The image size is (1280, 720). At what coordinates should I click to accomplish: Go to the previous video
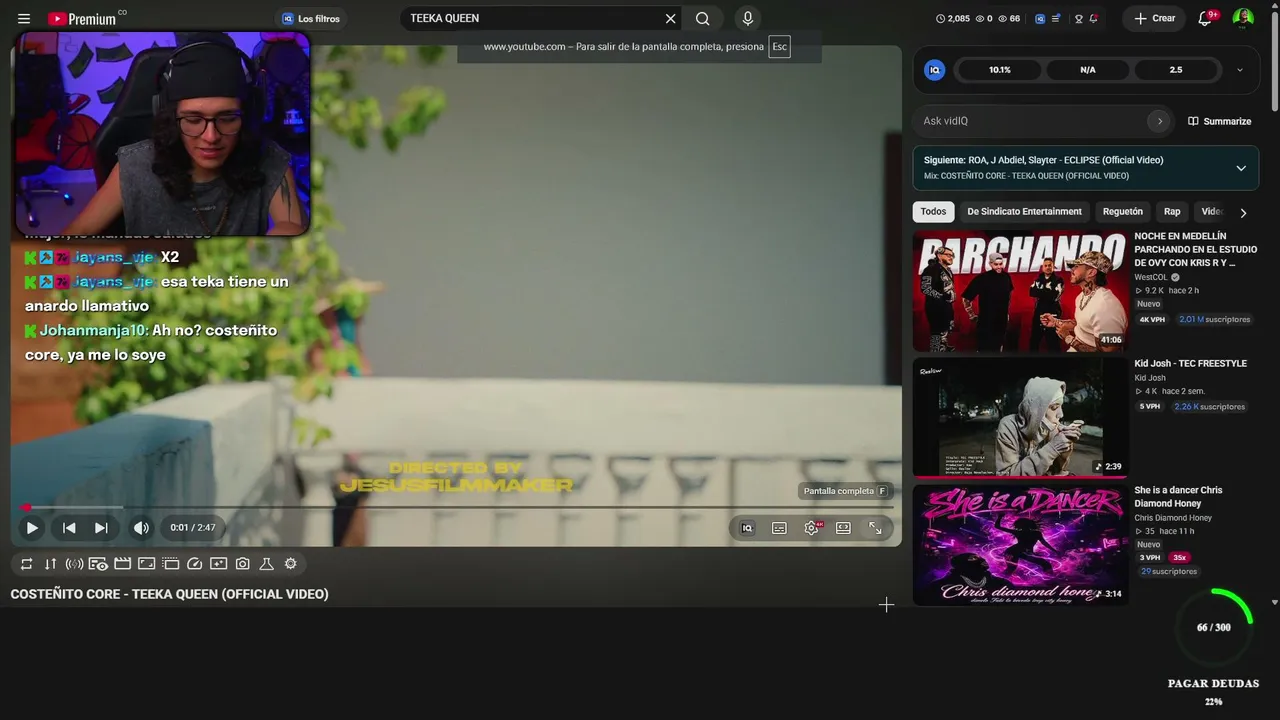click(x=69, y=528)
